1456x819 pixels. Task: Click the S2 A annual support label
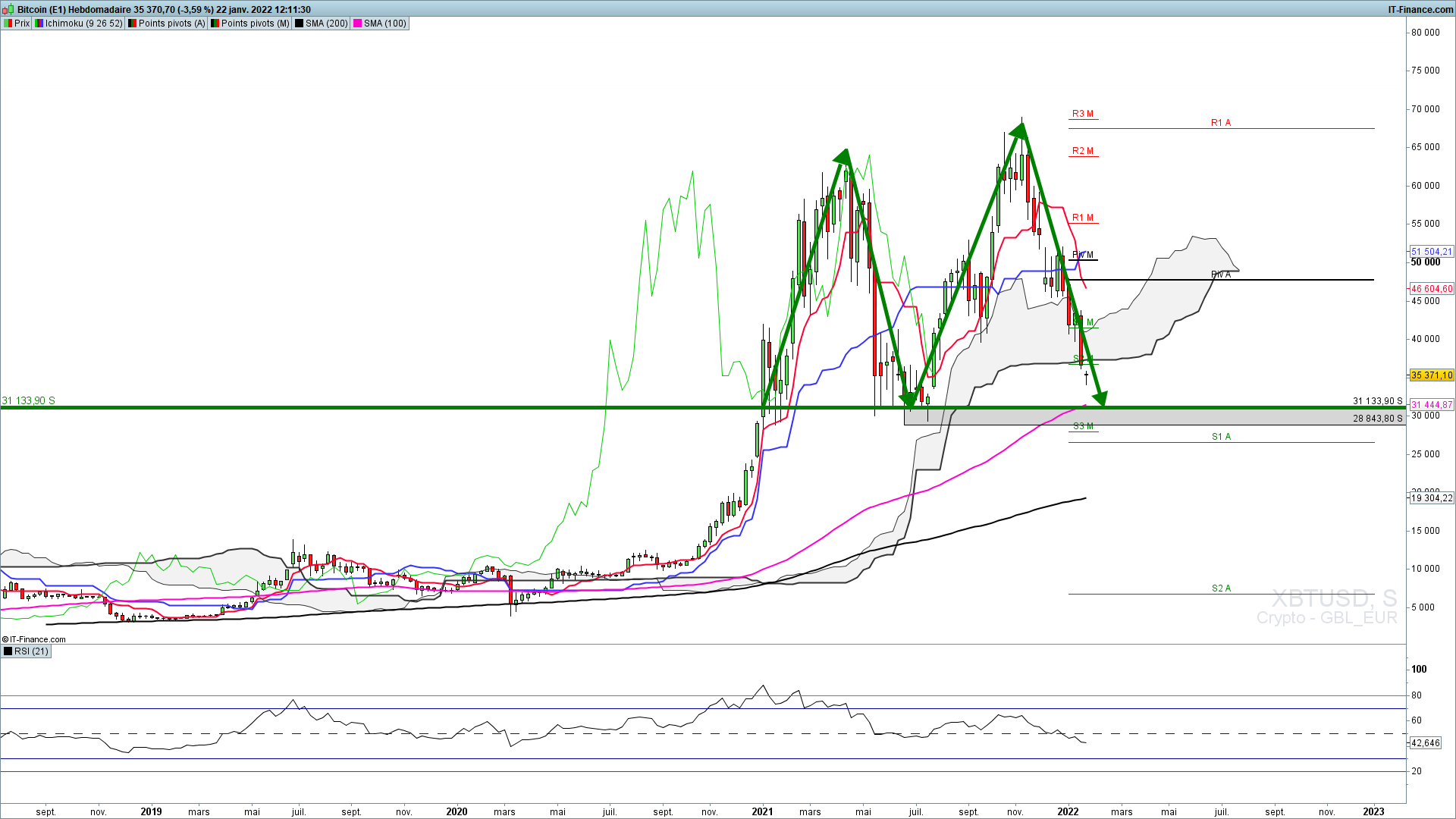pos(1221,588)
